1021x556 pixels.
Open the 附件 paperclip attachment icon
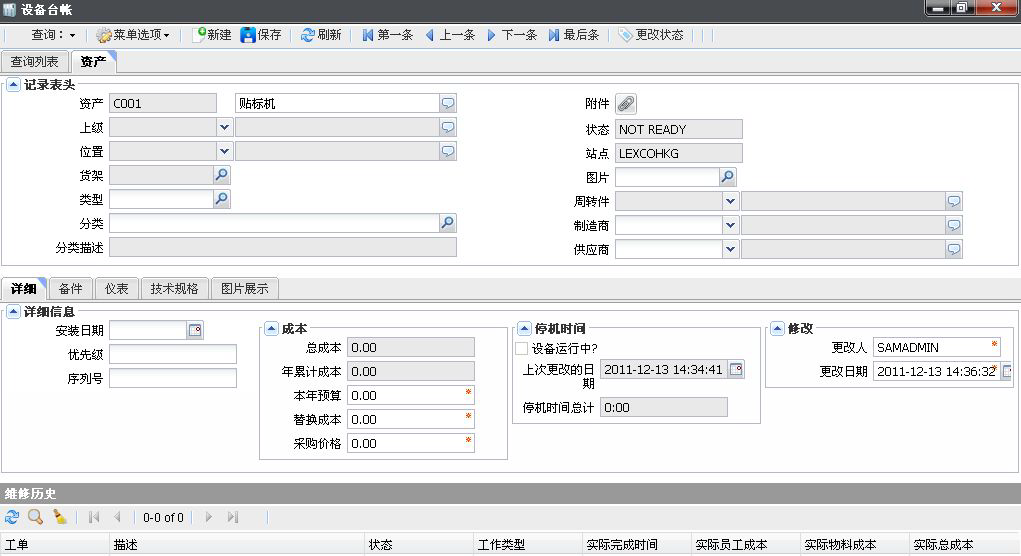coord(626,103)
